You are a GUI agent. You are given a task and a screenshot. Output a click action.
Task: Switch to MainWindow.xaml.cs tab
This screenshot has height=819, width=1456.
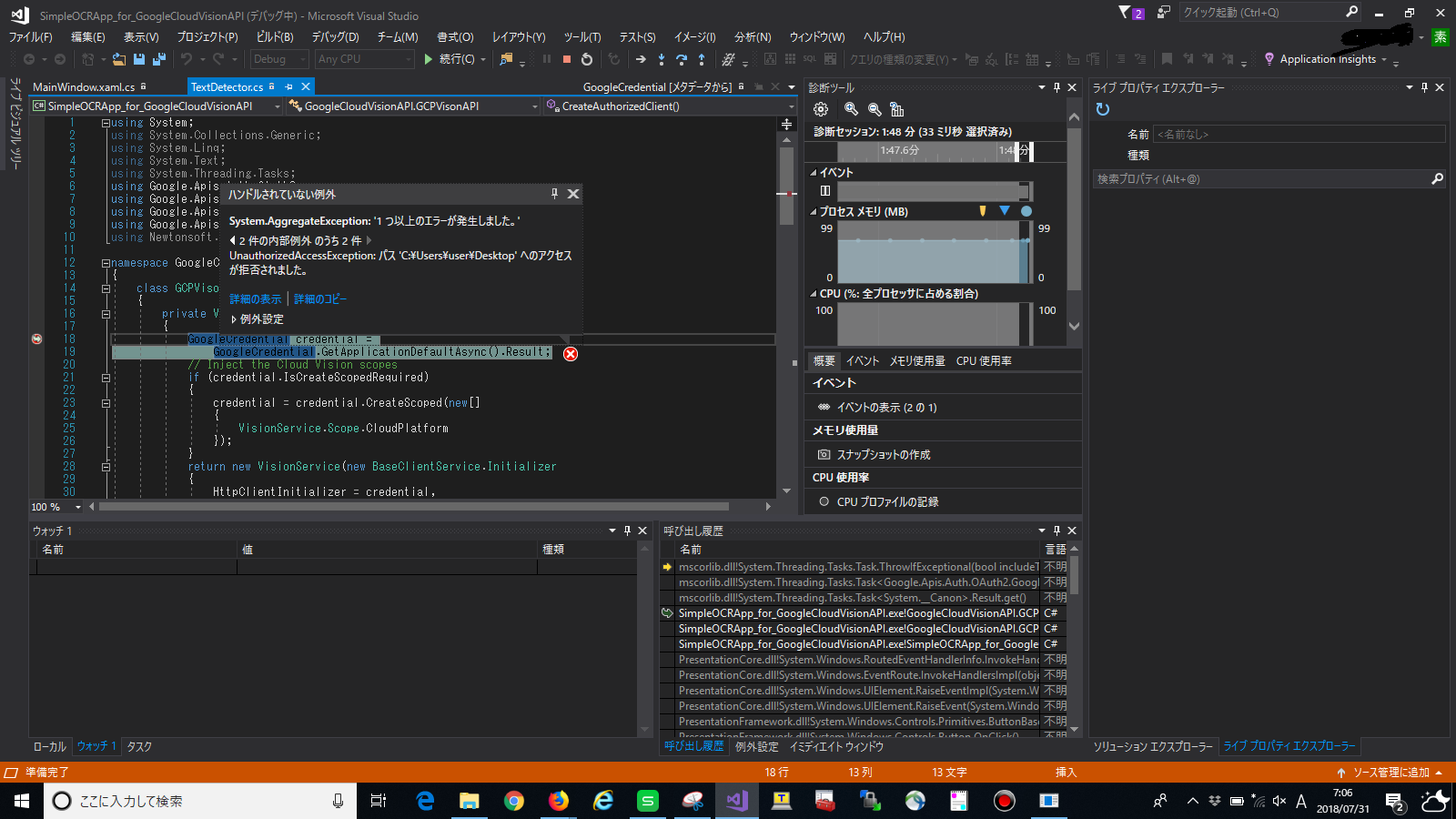(84, 87)
